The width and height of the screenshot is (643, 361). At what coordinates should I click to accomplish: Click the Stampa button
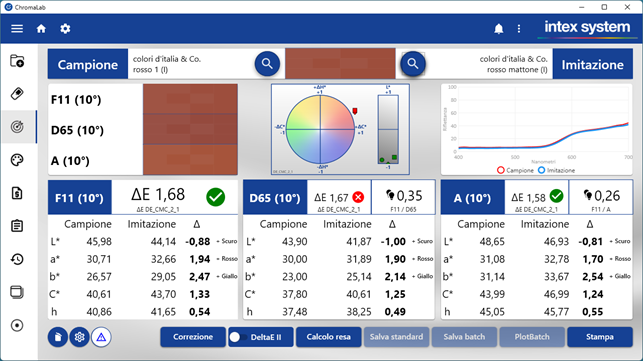click(x=600, y=337)
